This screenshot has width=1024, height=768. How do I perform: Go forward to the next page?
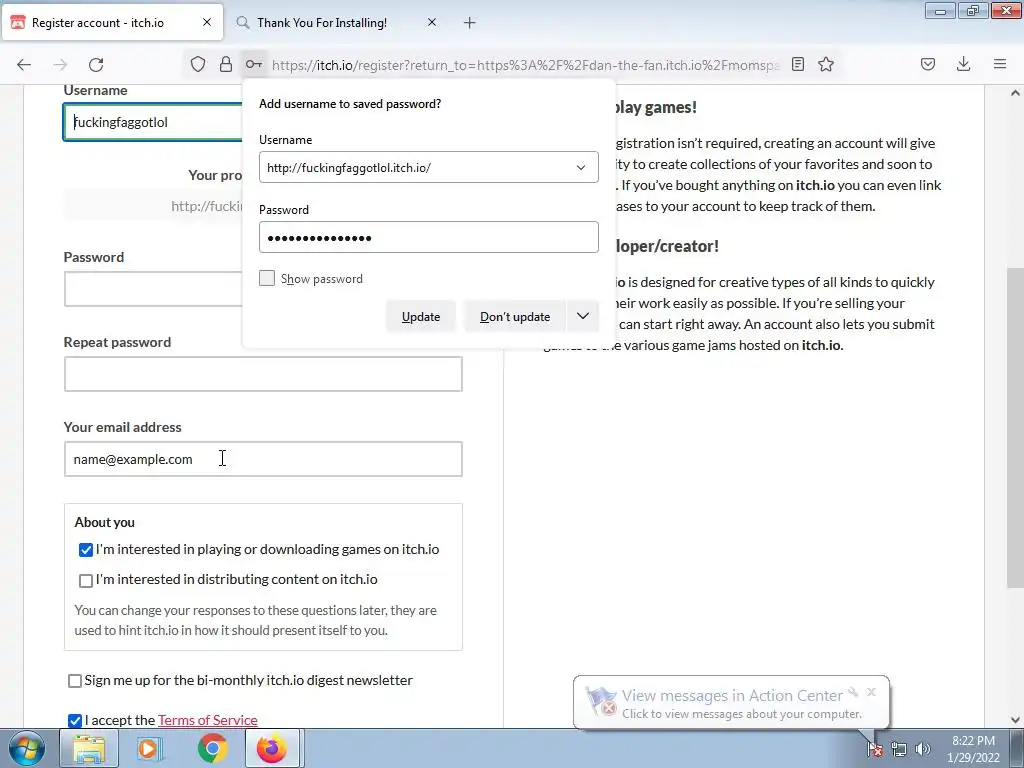point(60,64)
